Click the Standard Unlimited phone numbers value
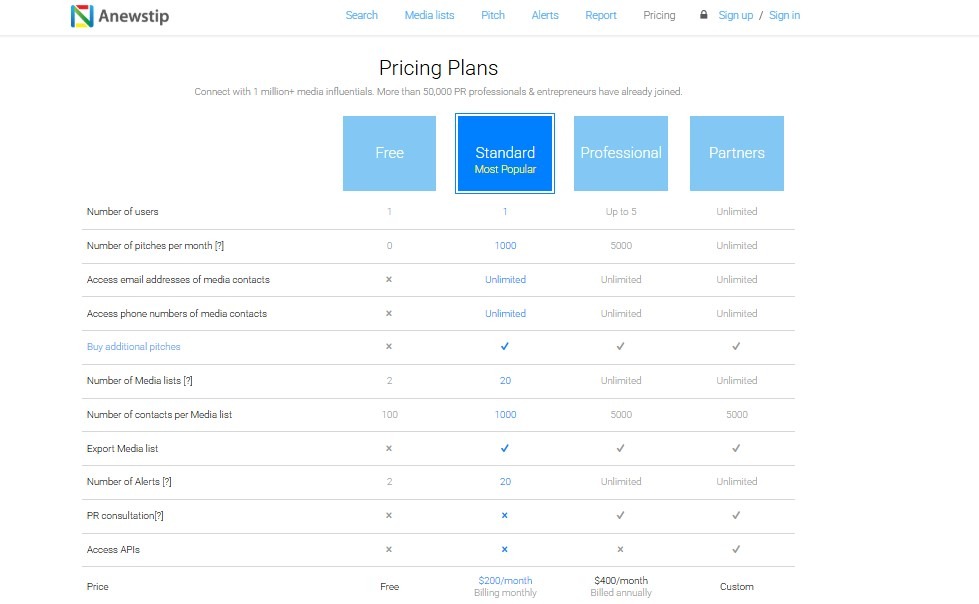 pyautogui.click(x=505, y=313)
